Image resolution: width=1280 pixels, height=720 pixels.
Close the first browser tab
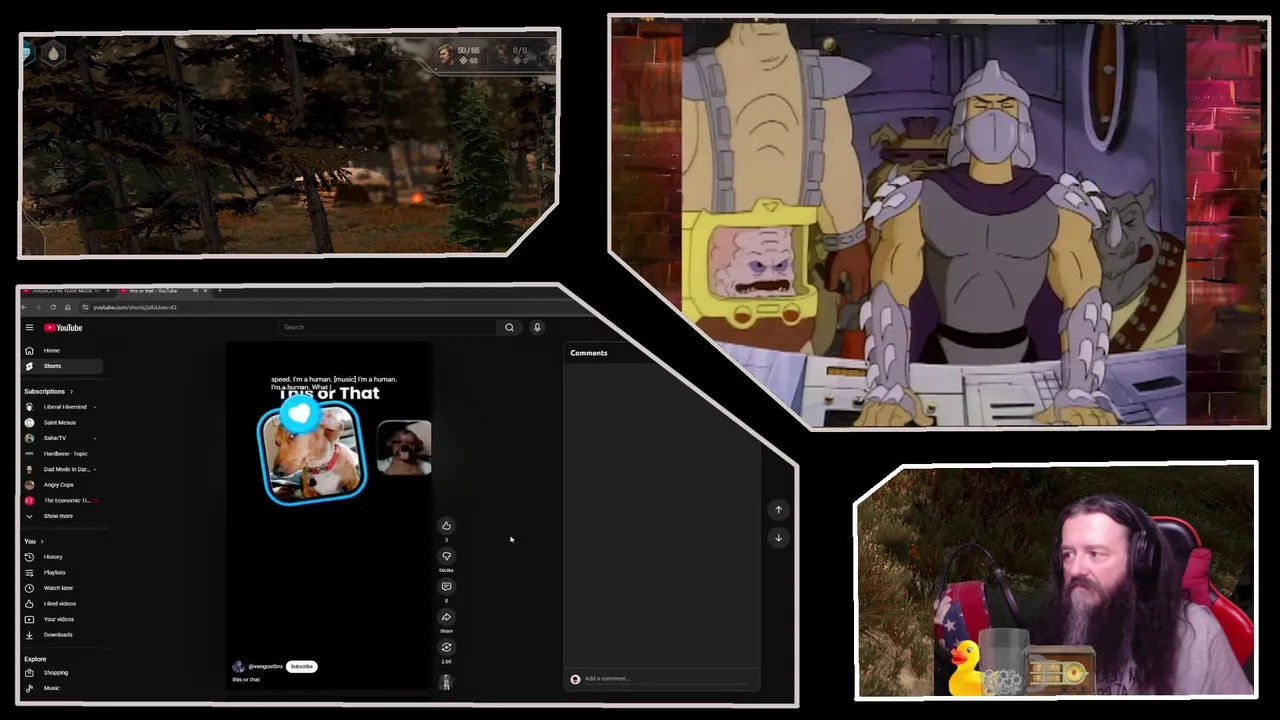109,291
